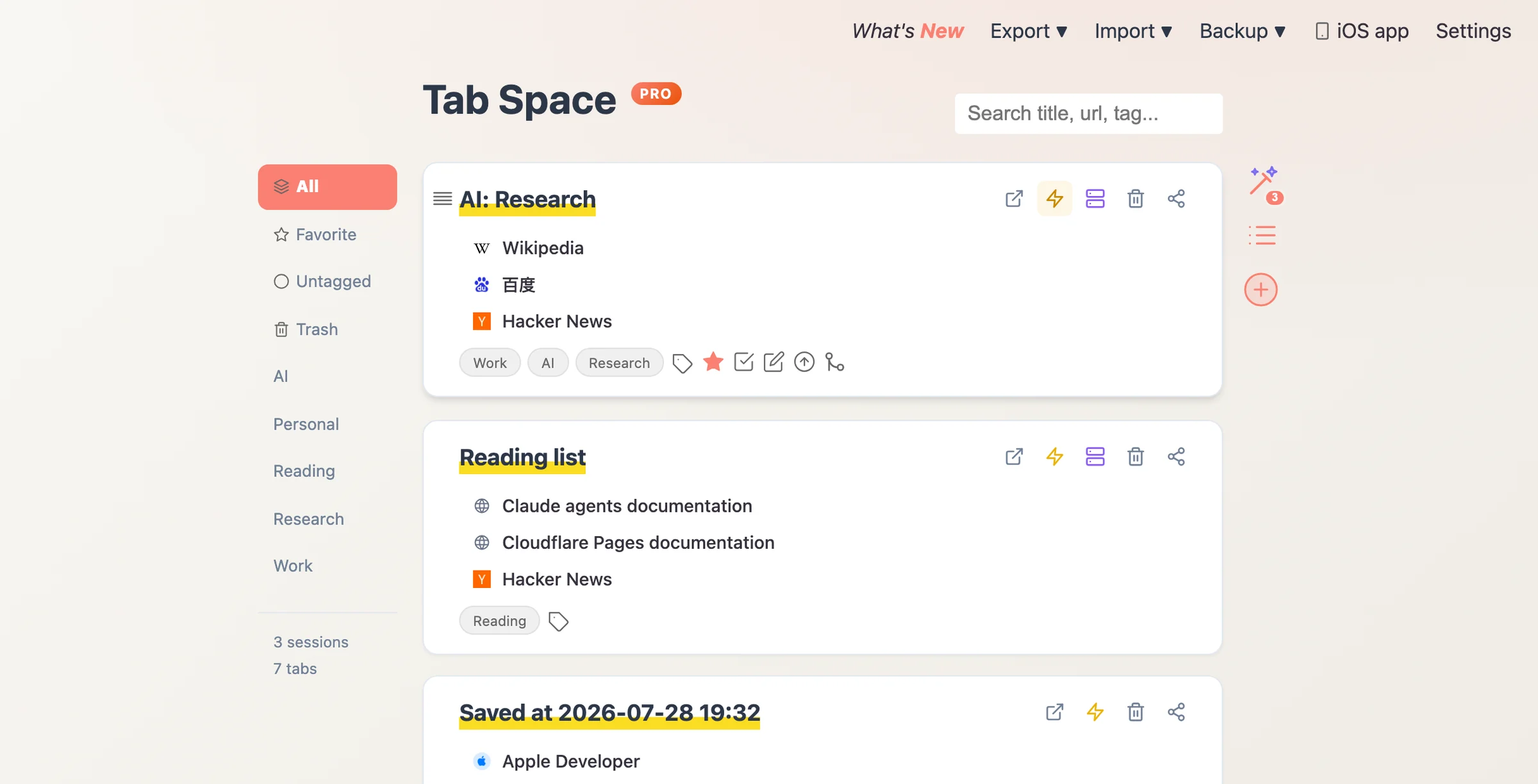Share the Reading list session

[1176, 457]
